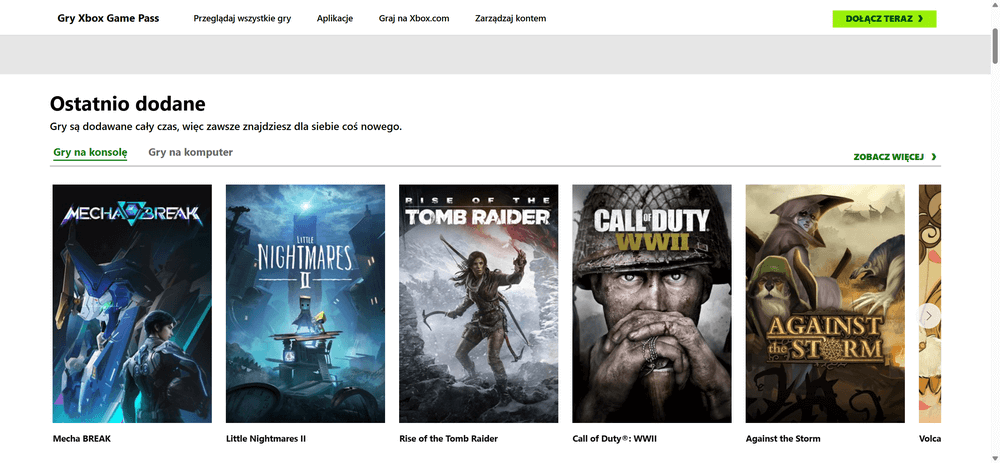Viewport: 1000px width, 463px height.
Task: Follow the ZOBACZ WIĘCEJ link
Action: click(895, 156)
